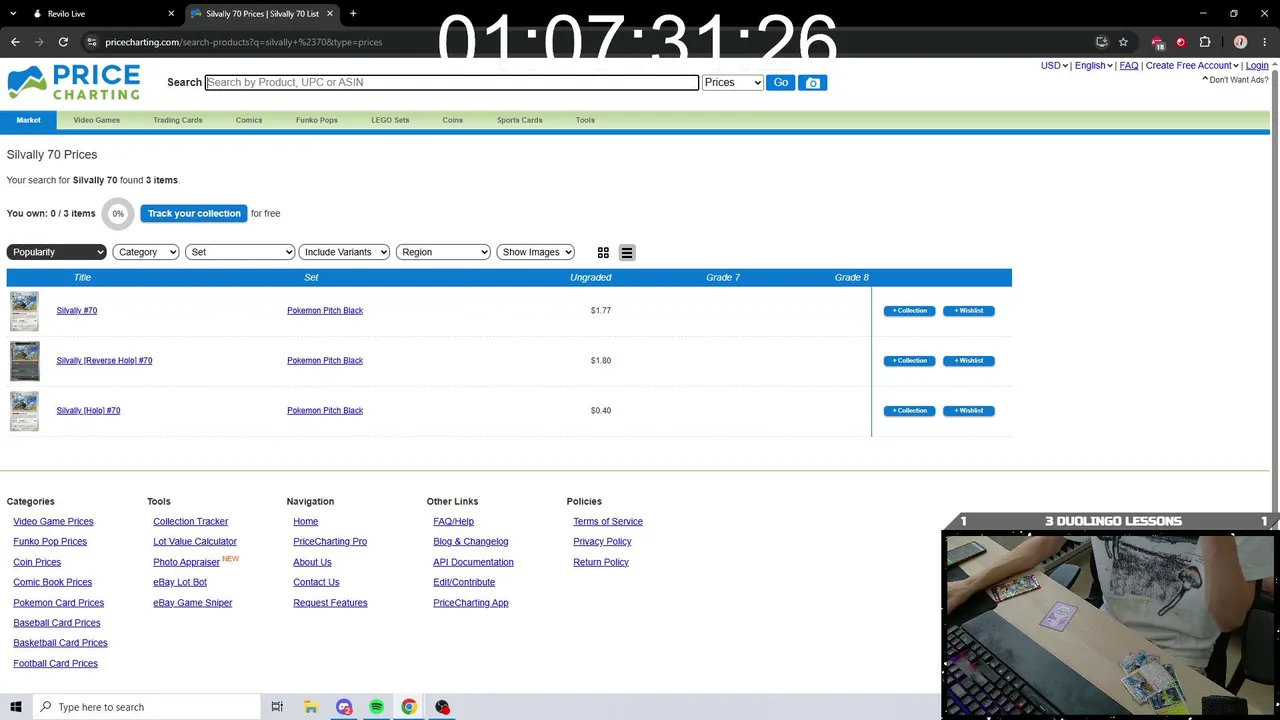1280x720 pixels.
Task: View site information in address bar
Action: pyautogui.click(x=91, y=42)
